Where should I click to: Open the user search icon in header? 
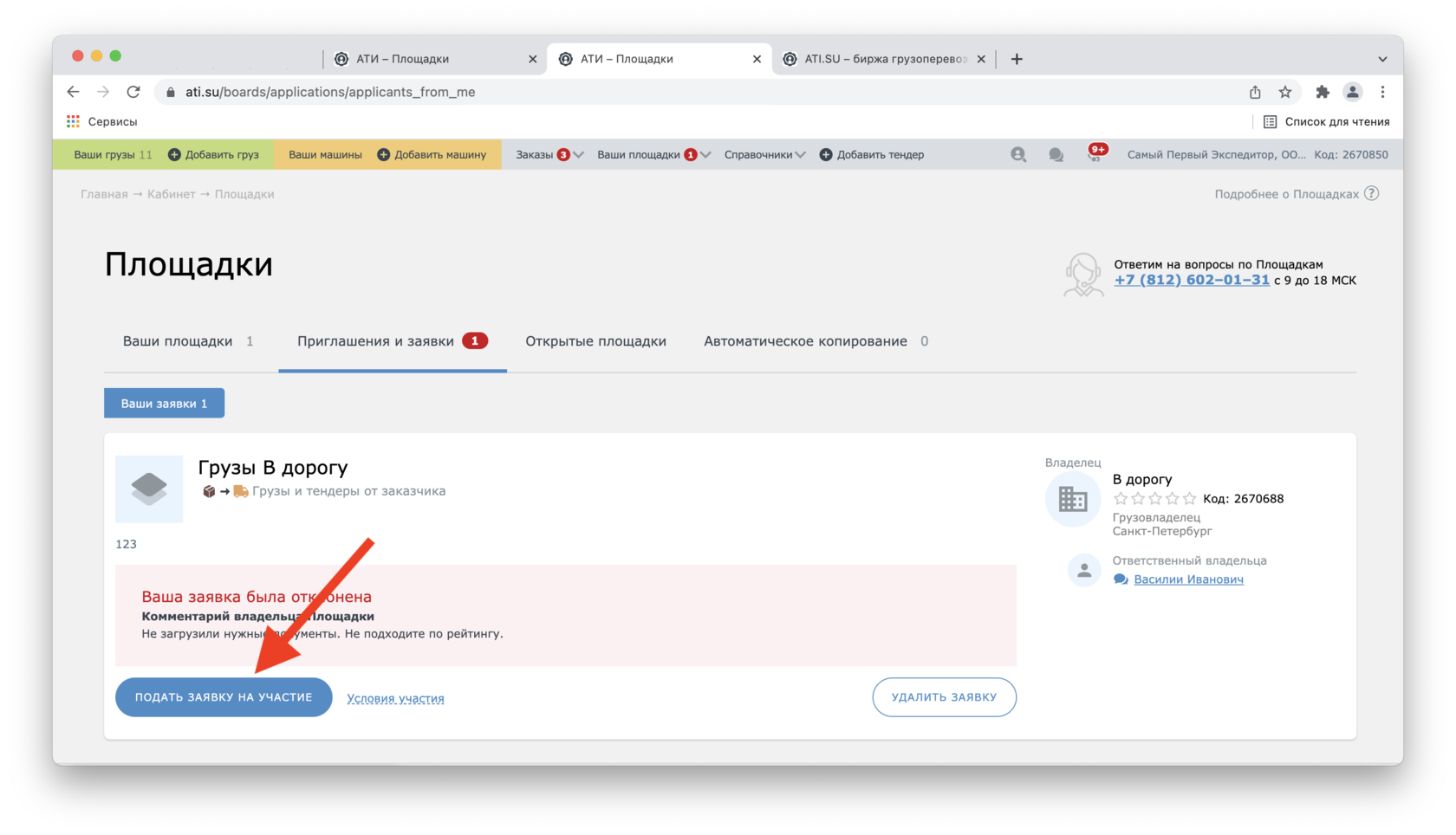pyautogui.click(x=1018, y=154)
